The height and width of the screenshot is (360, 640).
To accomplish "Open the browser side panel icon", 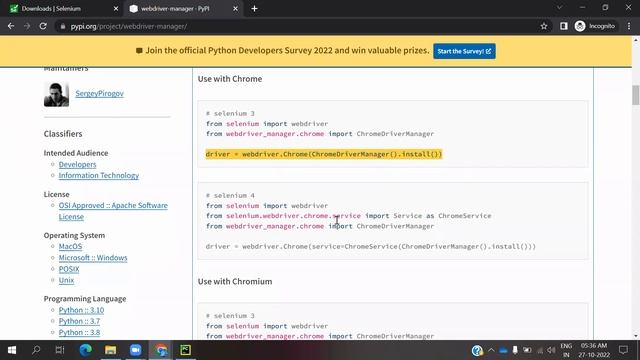I will tap(564, 26).
